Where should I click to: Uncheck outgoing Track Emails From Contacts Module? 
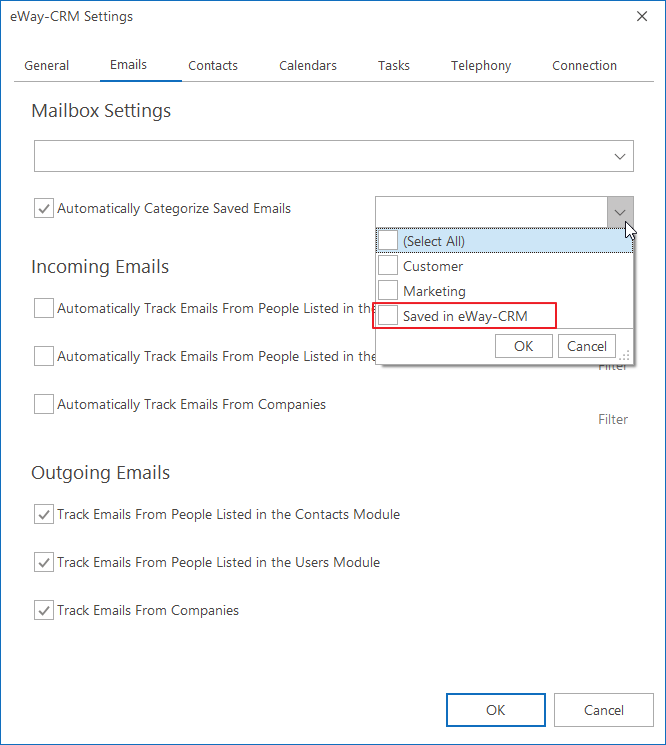(x=44, y=514)
